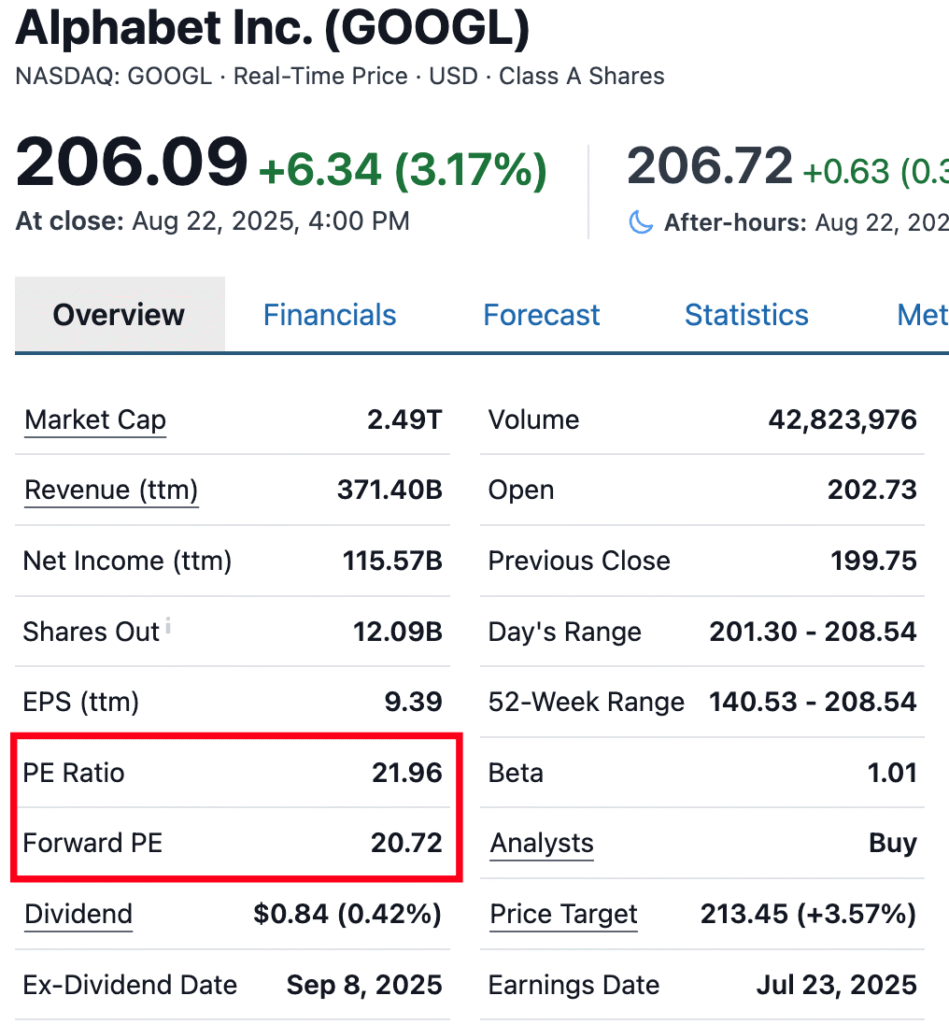
Task: Switch to the Financials tab
Action: pyautogui.click(x=329, y=315)
